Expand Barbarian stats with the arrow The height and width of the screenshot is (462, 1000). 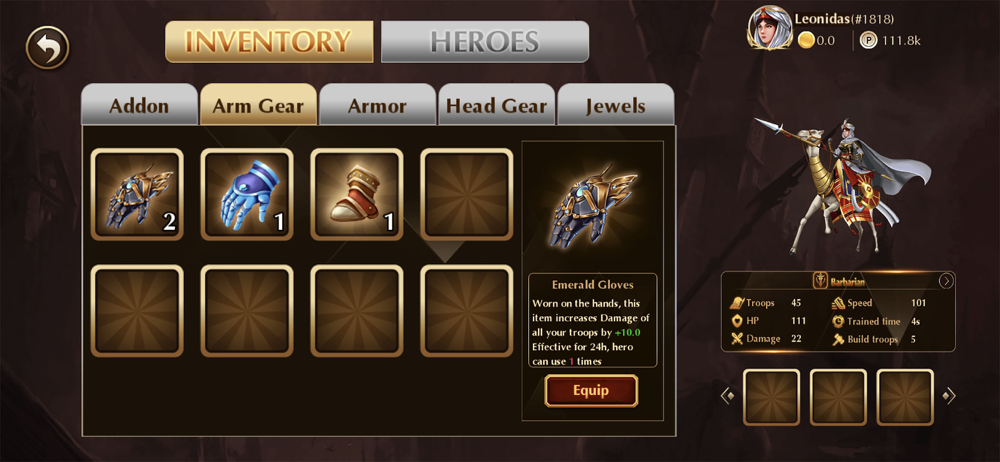coord(946,281)
